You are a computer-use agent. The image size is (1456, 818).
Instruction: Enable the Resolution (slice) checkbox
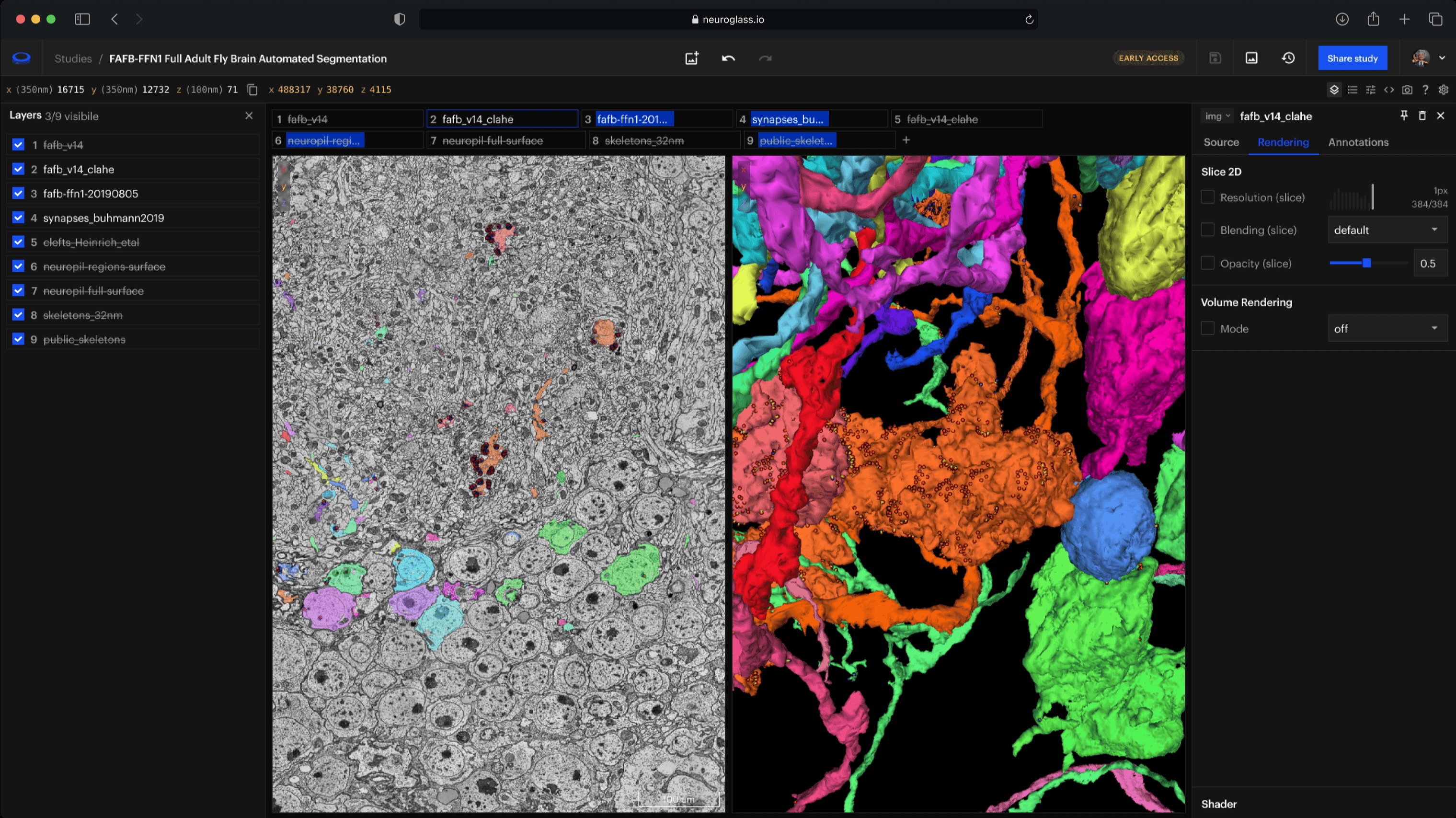[1208, 197]
